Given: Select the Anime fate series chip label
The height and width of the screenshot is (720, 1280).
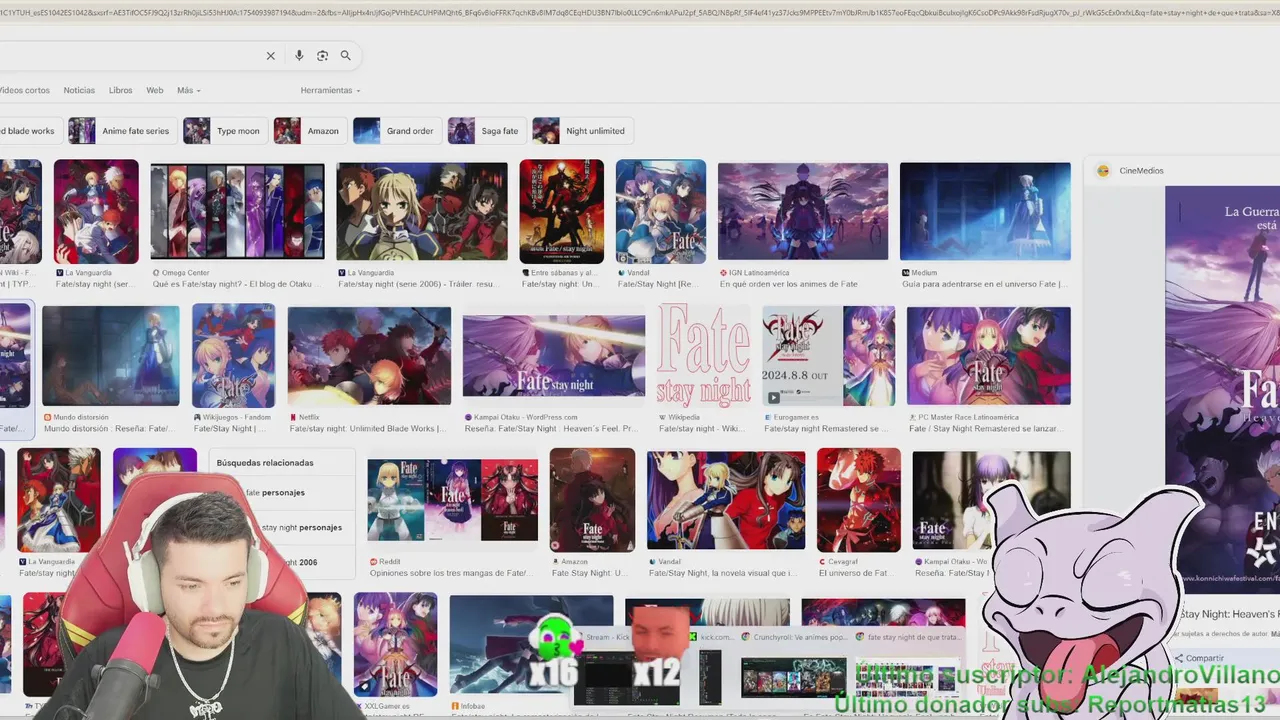Looking at the screenshot, I should click(136, 131).
